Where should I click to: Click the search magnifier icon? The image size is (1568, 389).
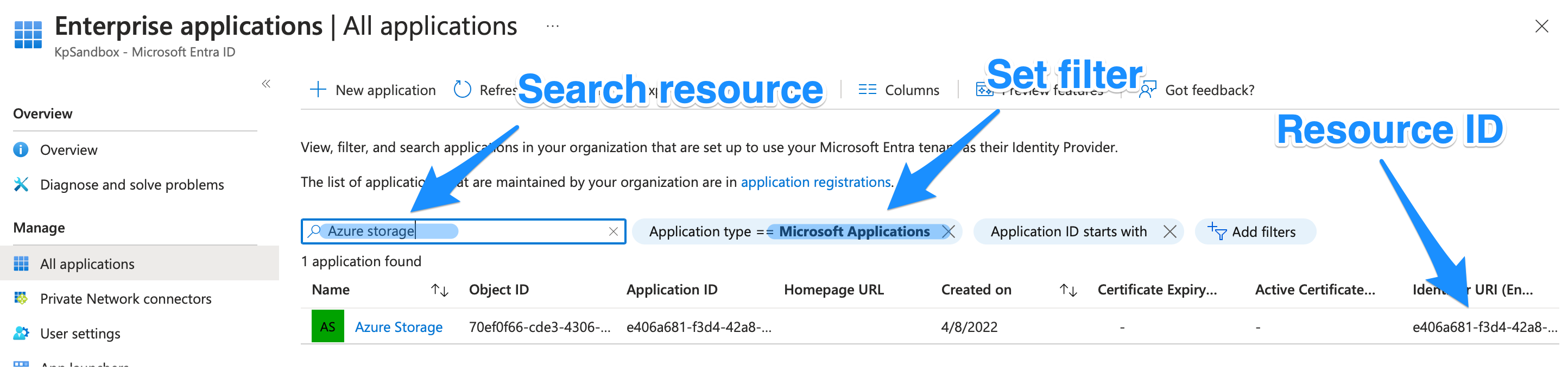click(314, 231)
